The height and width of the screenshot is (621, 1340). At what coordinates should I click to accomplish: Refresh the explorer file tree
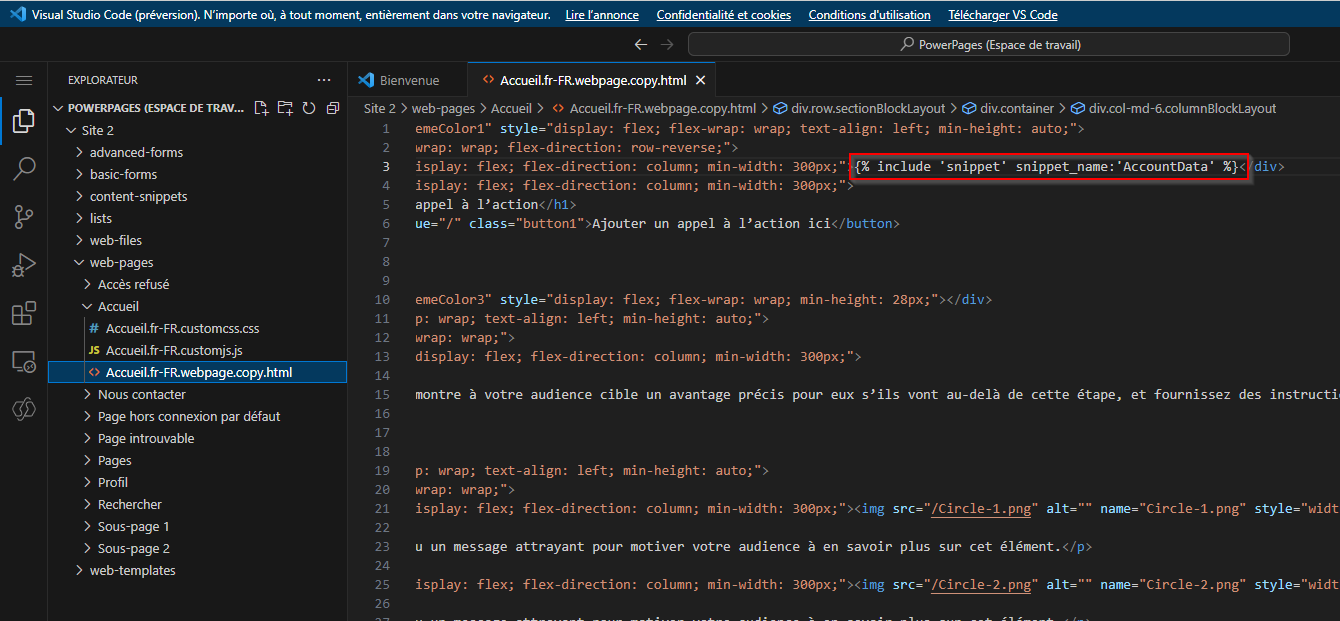(x=309, y=108)
